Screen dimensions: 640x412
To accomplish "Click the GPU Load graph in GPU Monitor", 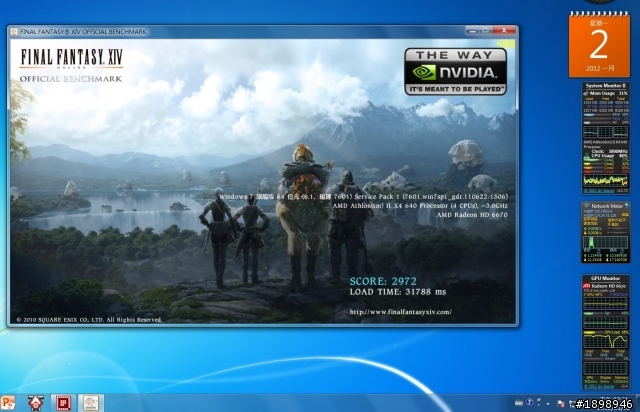I will pyautogui.click(x=605, y=341).
